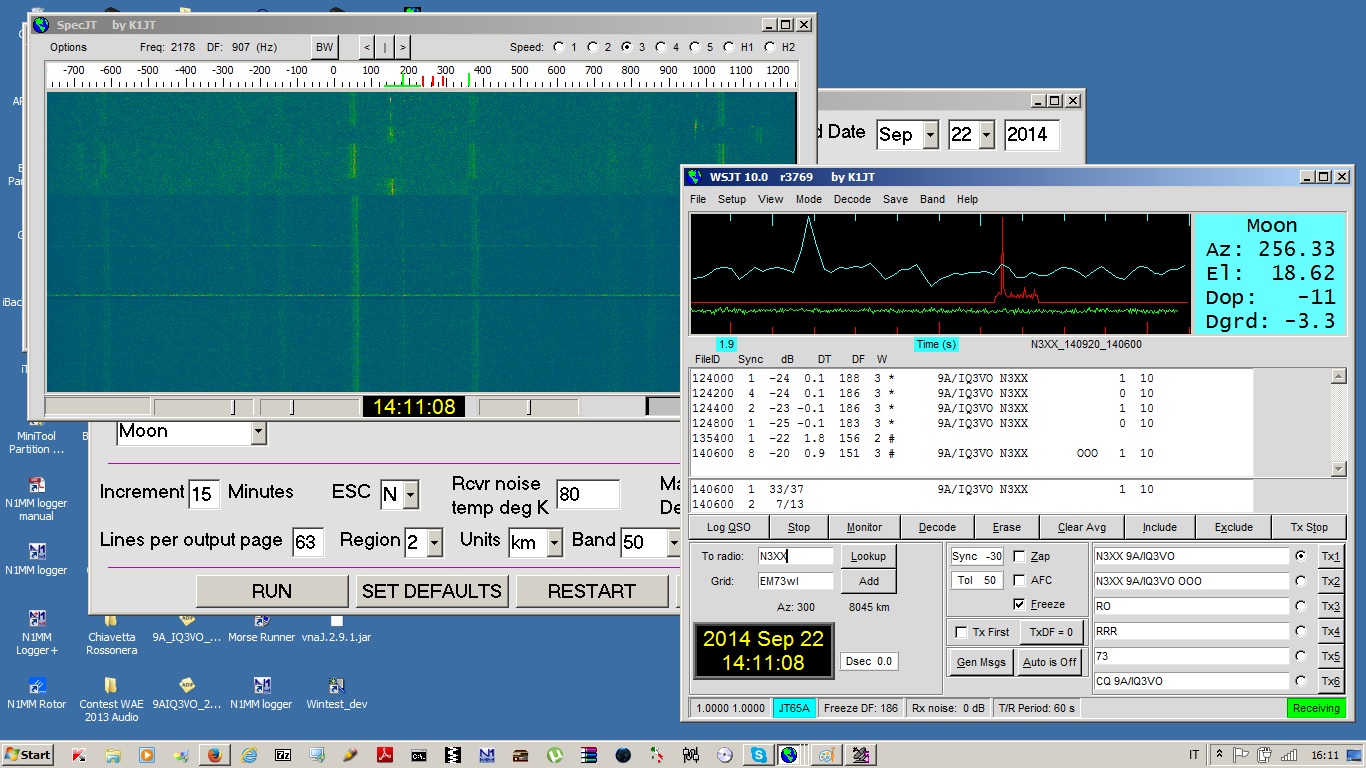Open the Decode menu in WSJT
Screen dimensions: 1366x768
click(x=852, y=199)
